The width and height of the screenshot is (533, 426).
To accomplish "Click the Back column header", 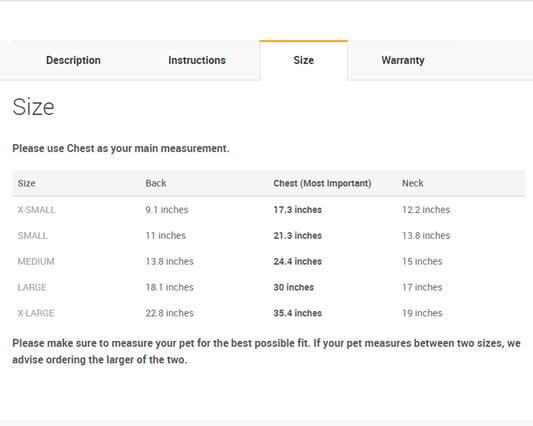I will point(156,183).
